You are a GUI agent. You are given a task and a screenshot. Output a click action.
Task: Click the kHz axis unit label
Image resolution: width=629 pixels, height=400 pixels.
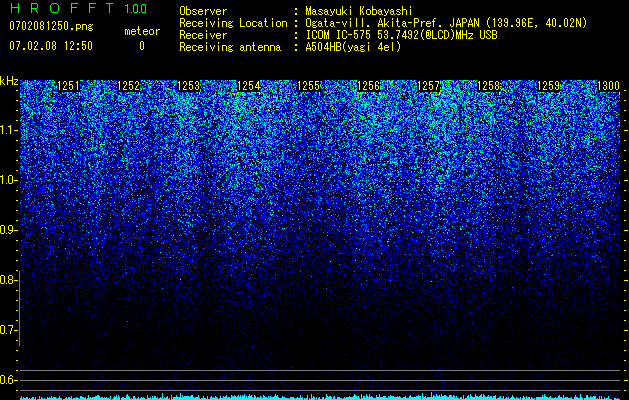(9, 81)
